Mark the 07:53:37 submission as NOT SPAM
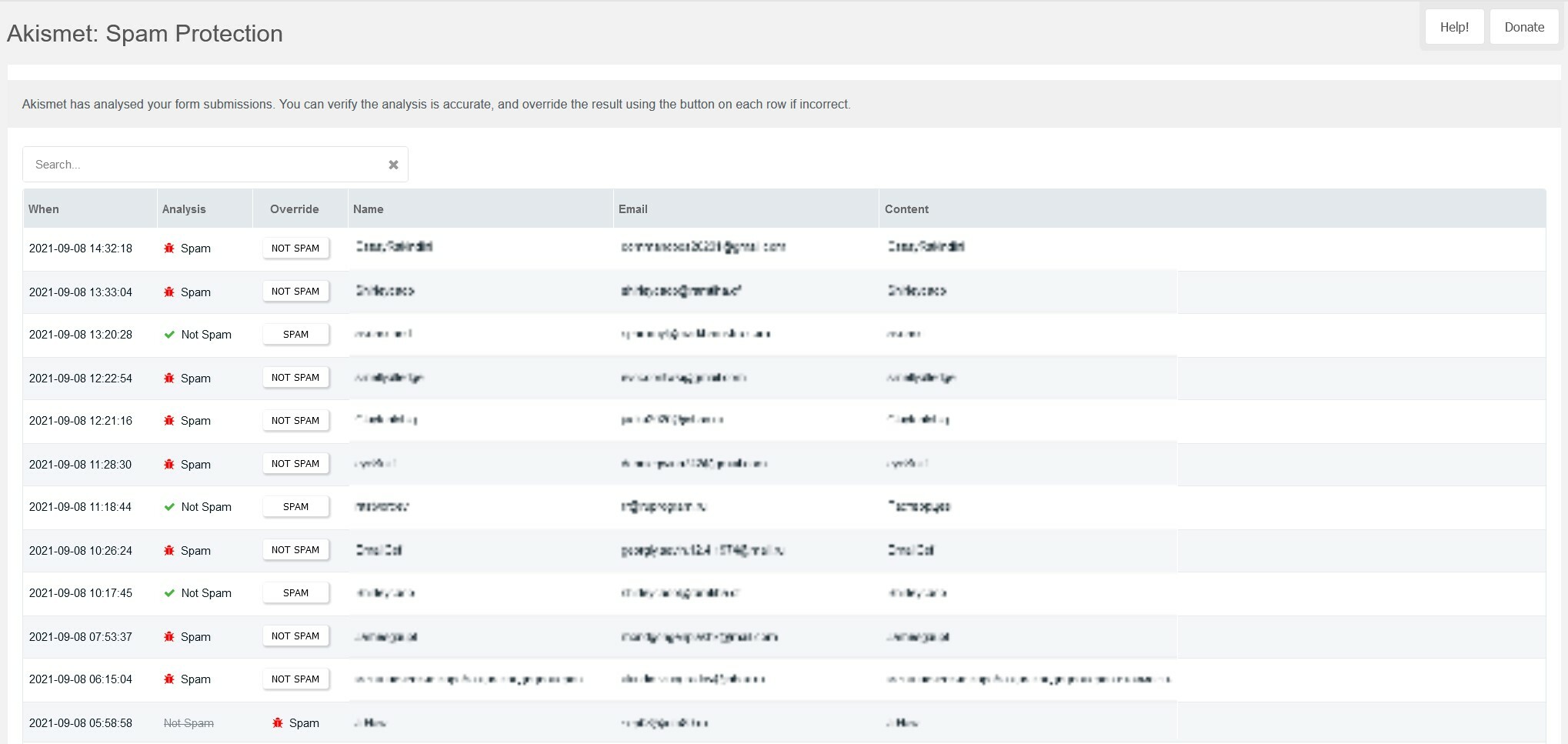The height and width of the screenshot is (744, 1568). [295, 636]
